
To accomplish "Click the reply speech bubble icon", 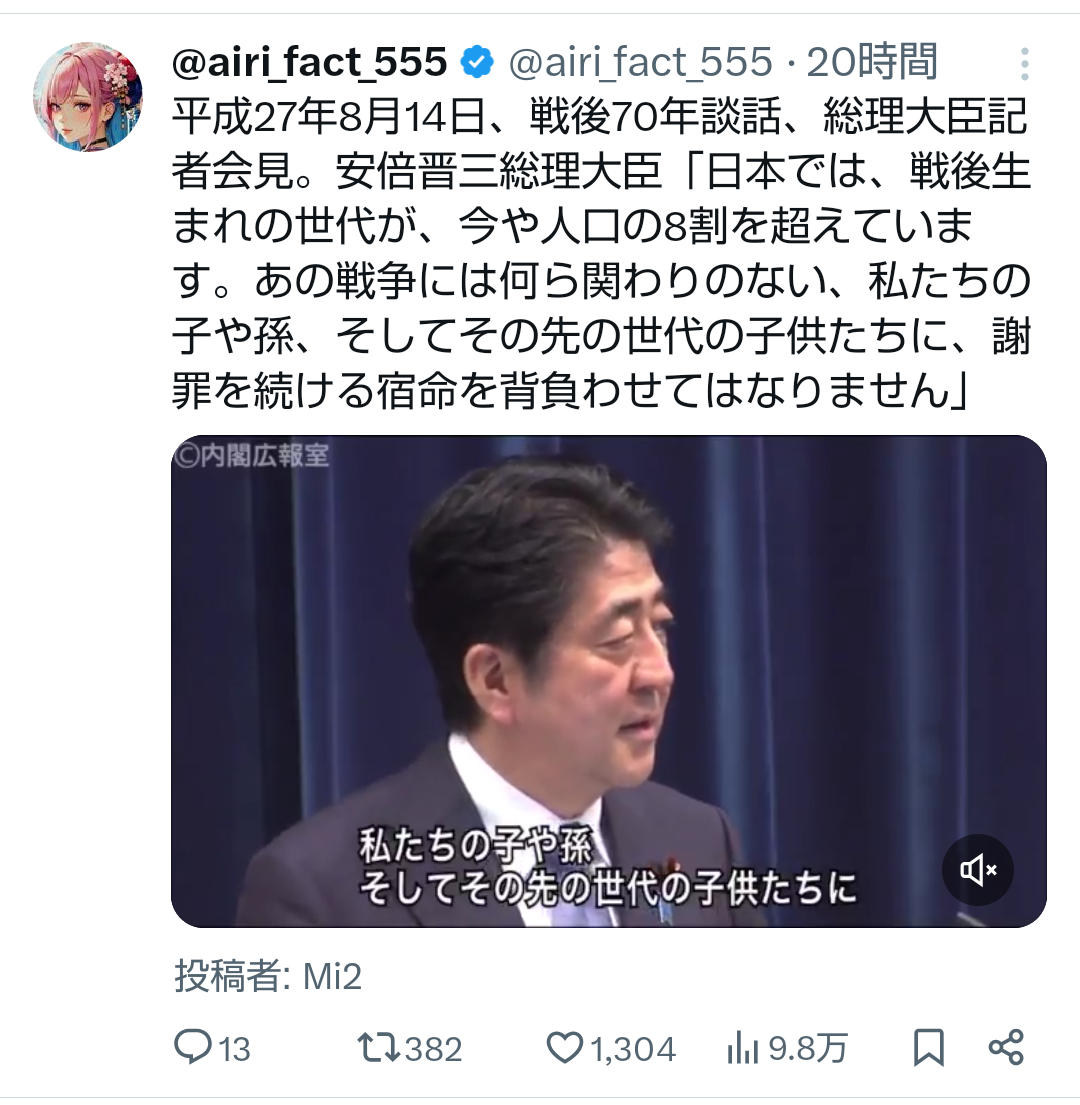I will (x=193, y=1047).
